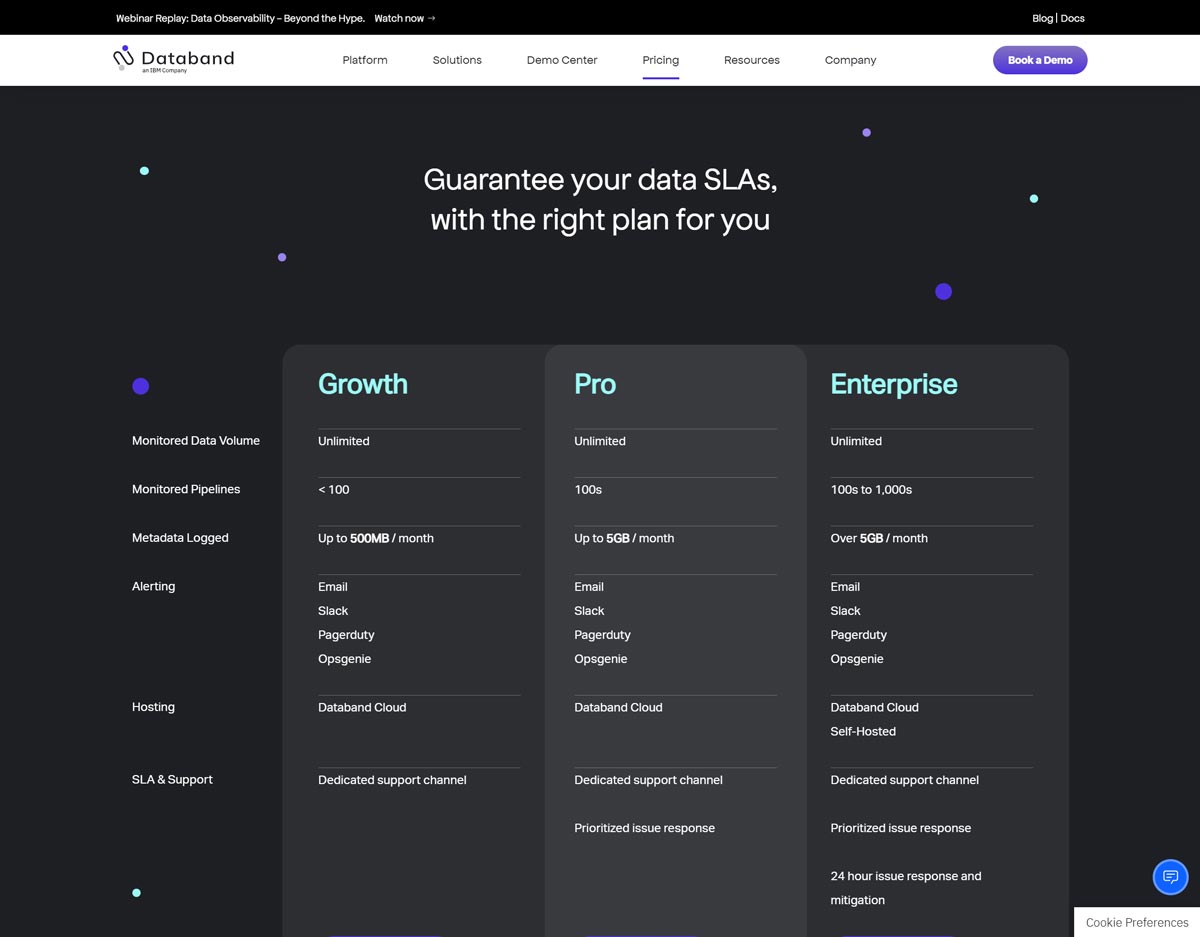
Task: Click the '< 100' pipelines value
Action: tap(334, 490)
